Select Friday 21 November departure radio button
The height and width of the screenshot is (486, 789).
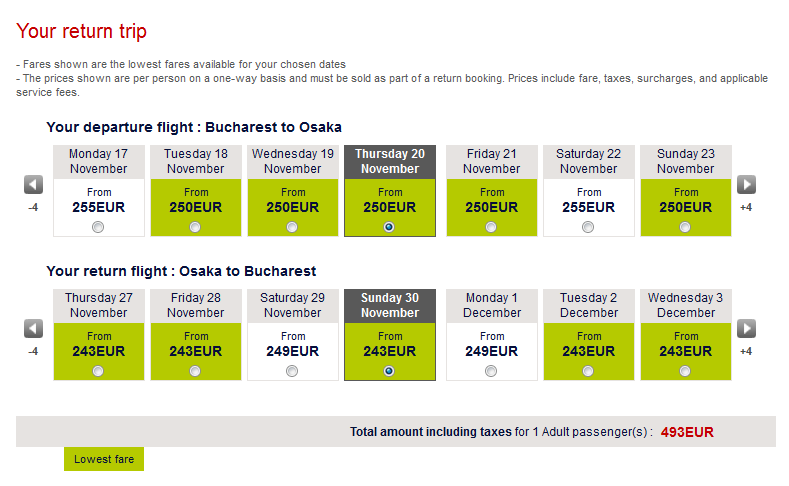click(x=491, y=227)
